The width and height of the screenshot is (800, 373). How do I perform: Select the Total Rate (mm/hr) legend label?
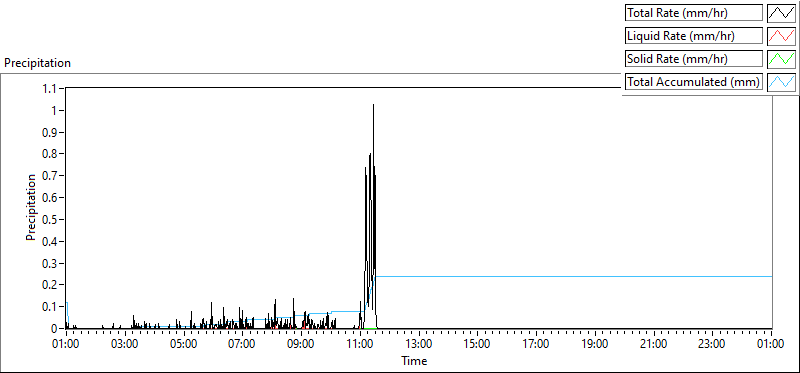(x=694, y=13)
